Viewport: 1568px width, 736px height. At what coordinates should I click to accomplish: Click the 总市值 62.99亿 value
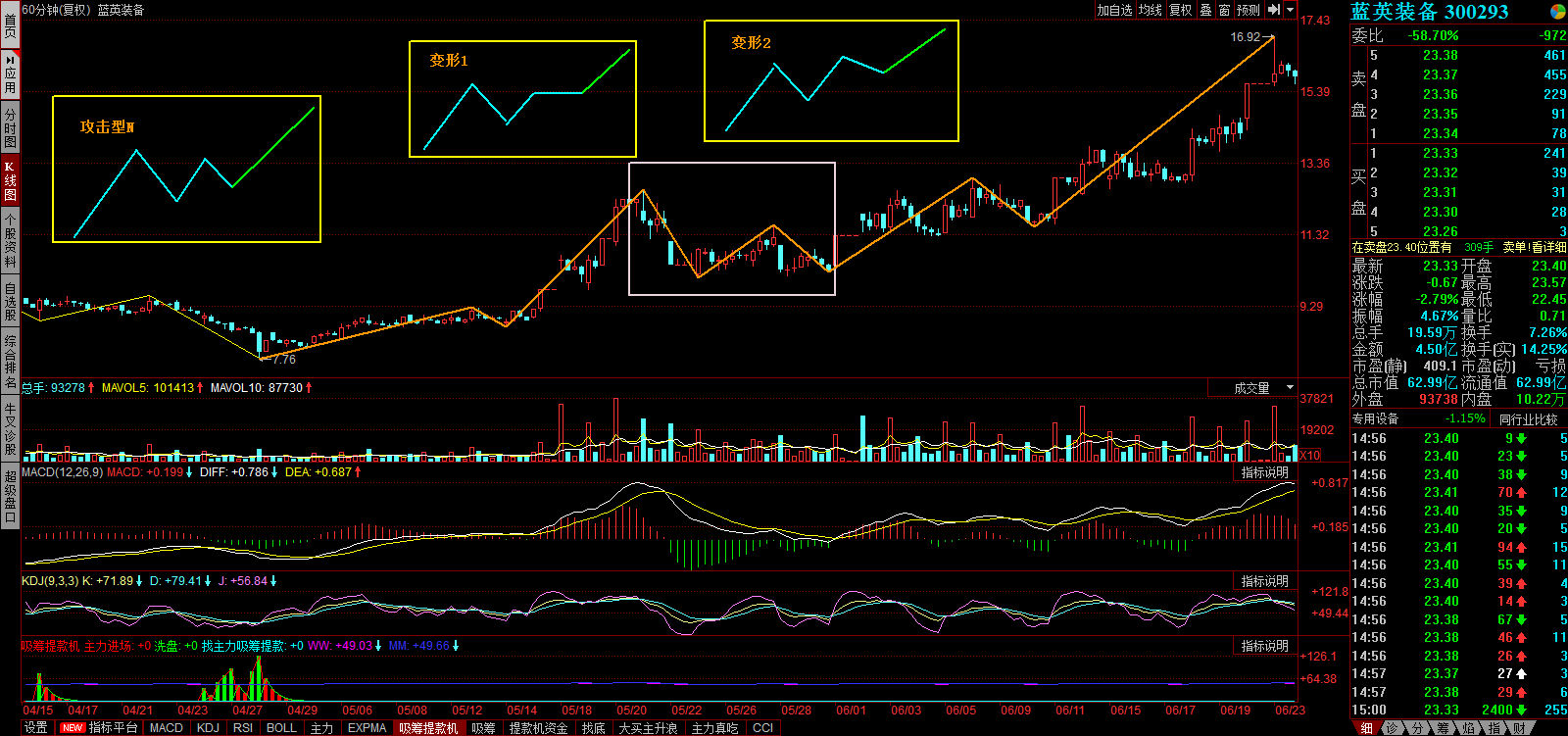pos(1432,382)
